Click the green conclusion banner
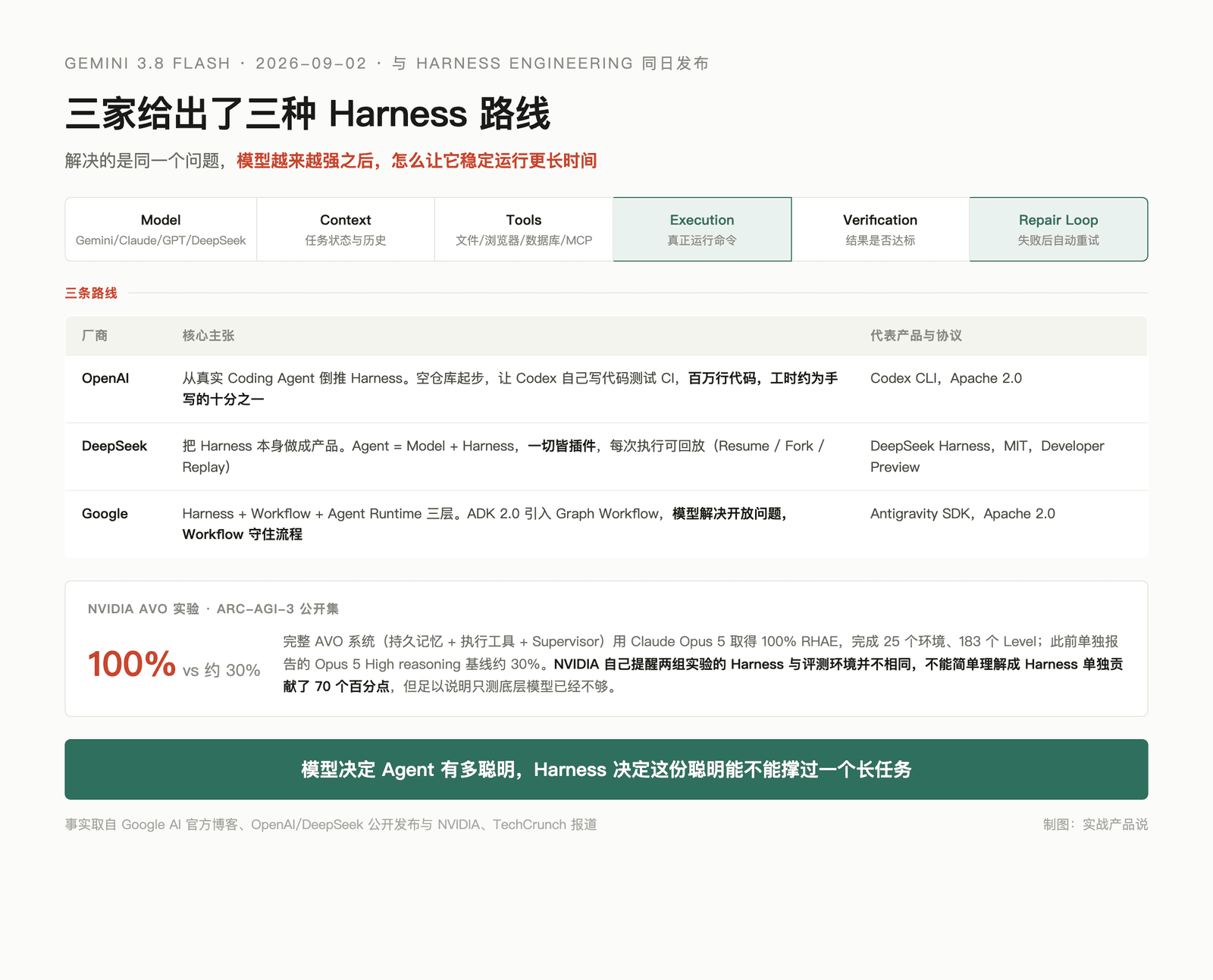The height and width of the screenshot is (980, 1213). tap(606, 769)
